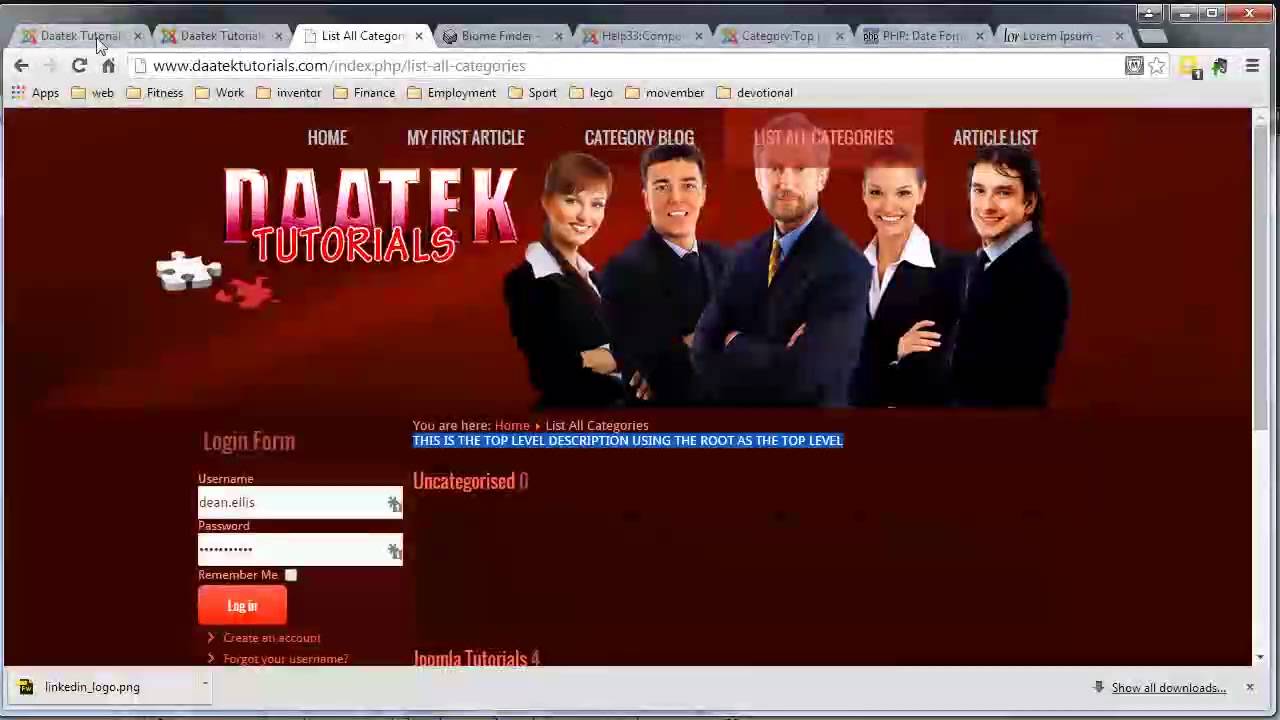Follow the Create an account link

[x=271, y=638]
